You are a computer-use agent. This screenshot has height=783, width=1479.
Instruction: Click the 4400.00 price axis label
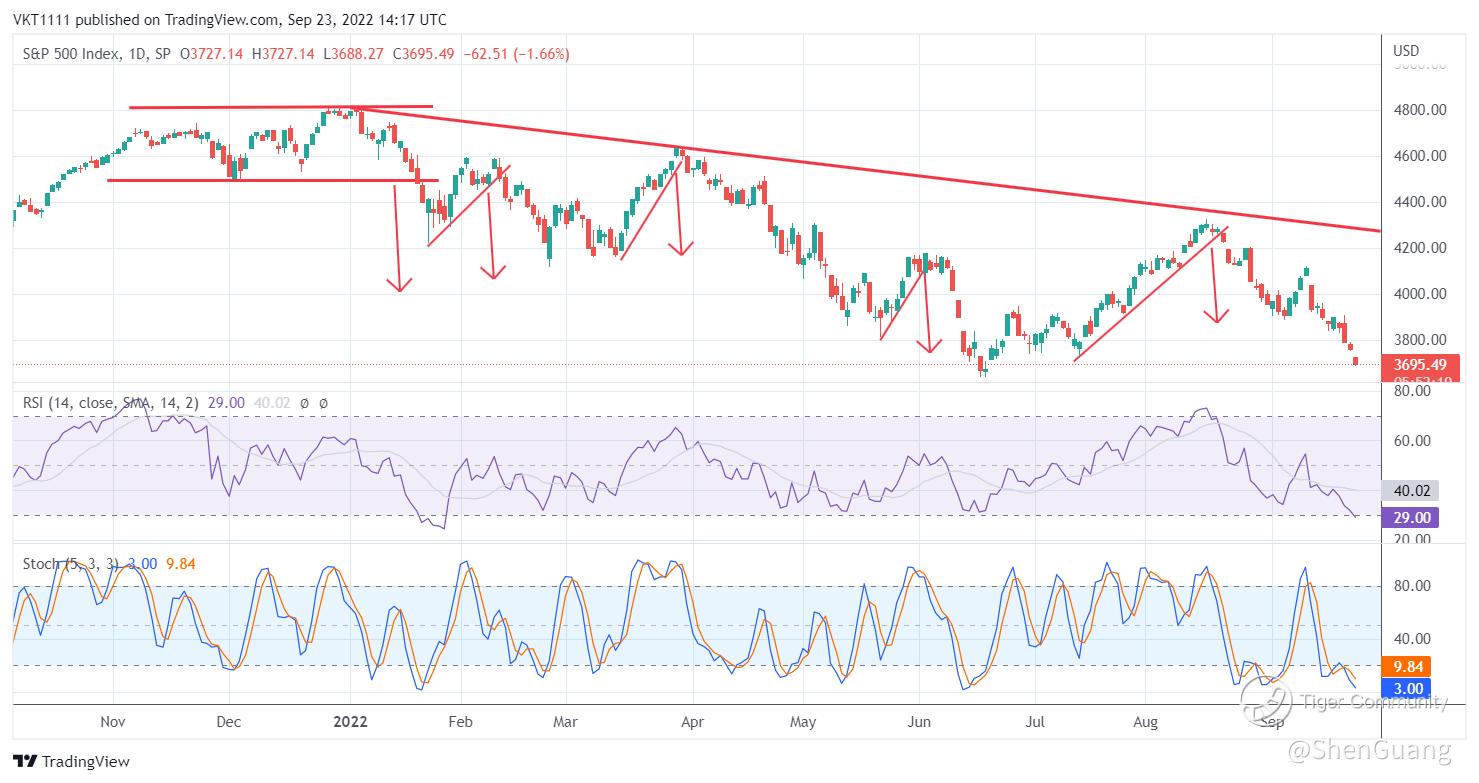coord(1421,202)
